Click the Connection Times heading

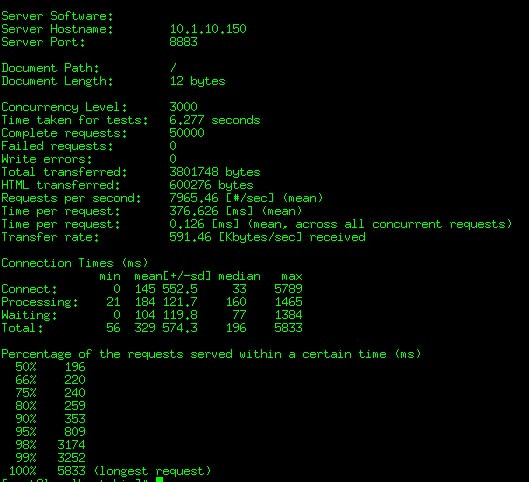(x=75, y=263)
